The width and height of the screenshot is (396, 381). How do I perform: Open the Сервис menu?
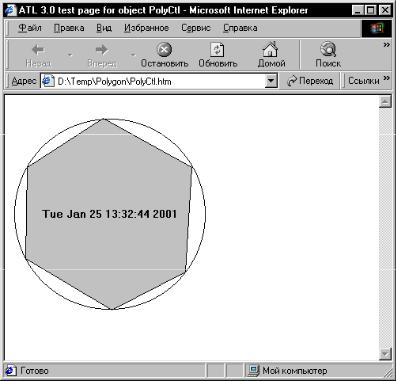tap(196, 28)
